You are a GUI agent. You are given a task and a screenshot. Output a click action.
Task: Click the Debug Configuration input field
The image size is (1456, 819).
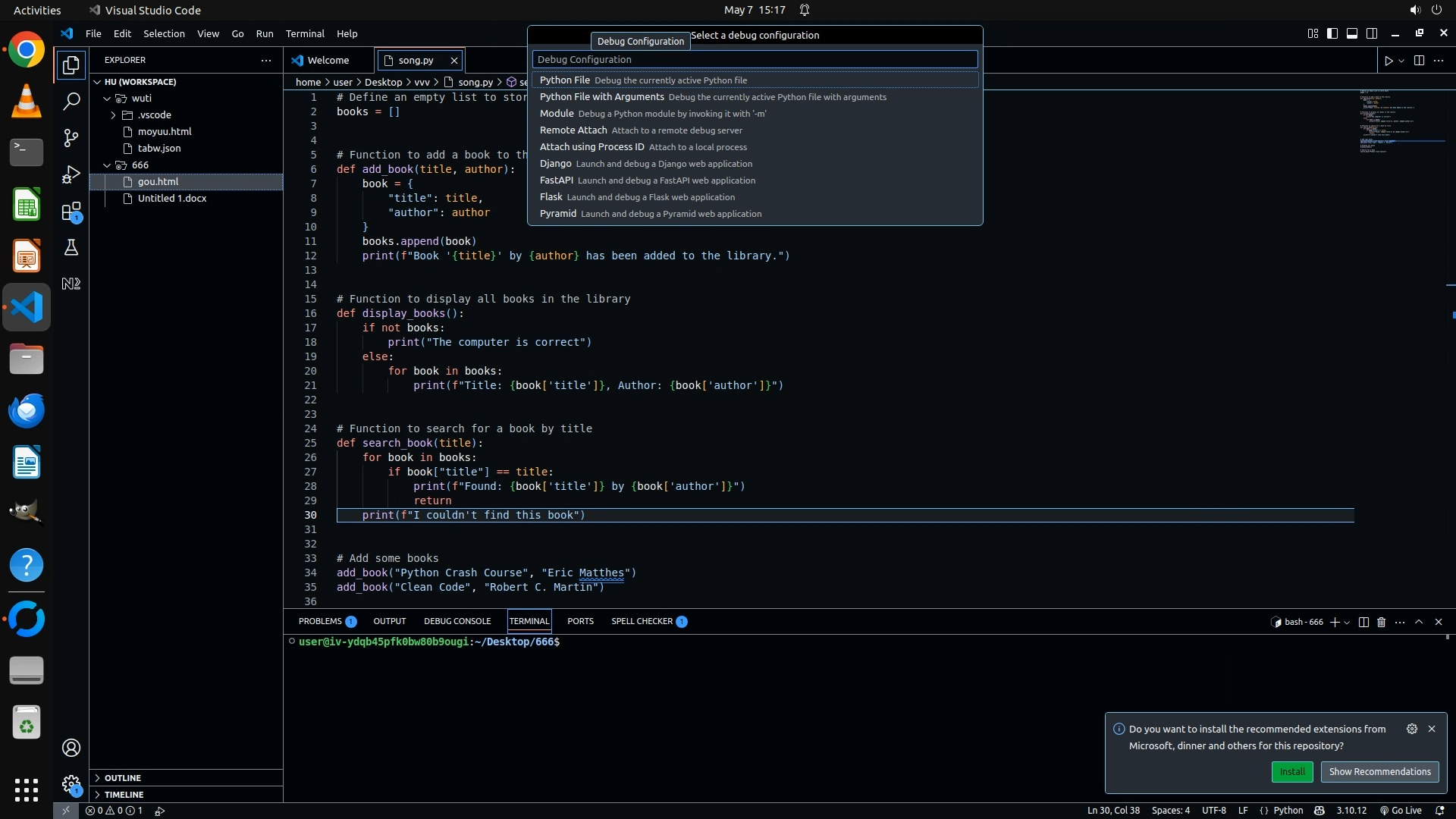755,59
